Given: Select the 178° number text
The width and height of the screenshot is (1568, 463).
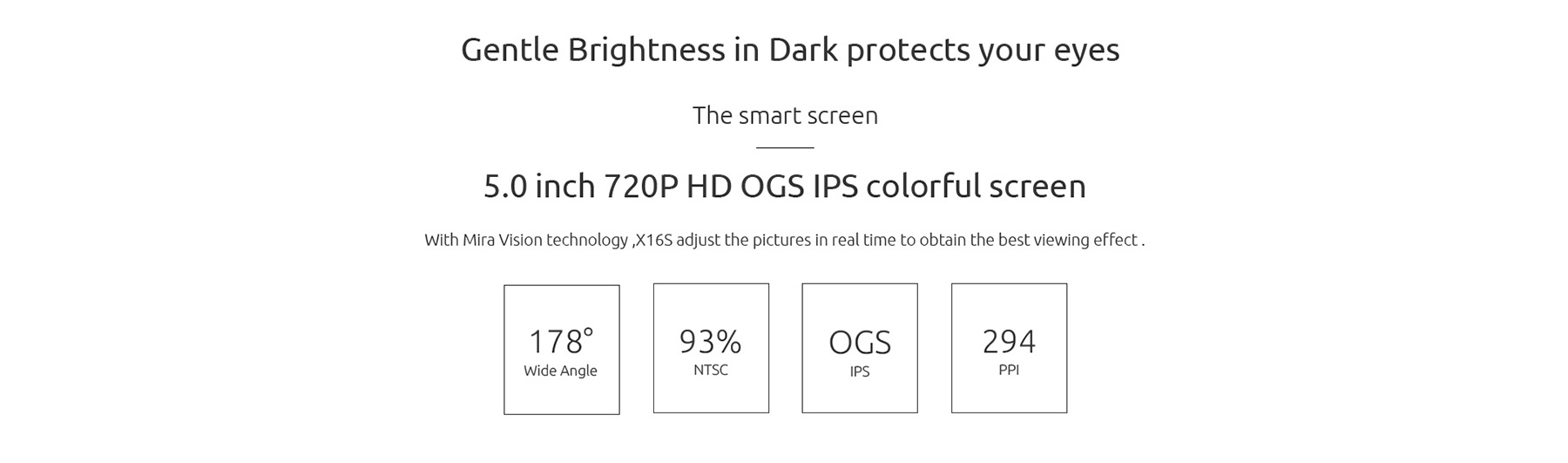Looking at the screenshot, I should [x=561, y=340].
